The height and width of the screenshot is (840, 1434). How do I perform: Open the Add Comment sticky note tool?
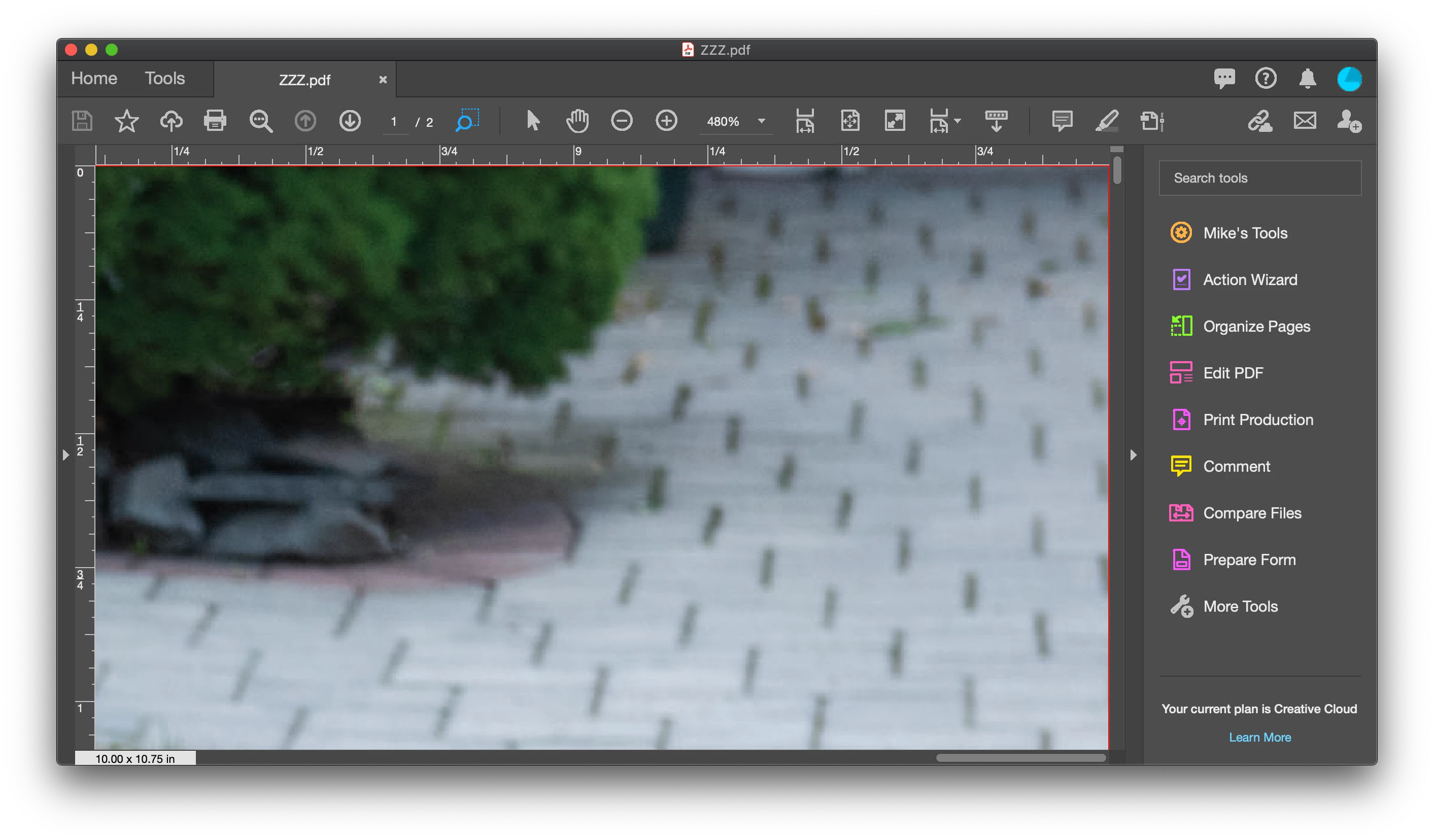[x=1062, y=121]
